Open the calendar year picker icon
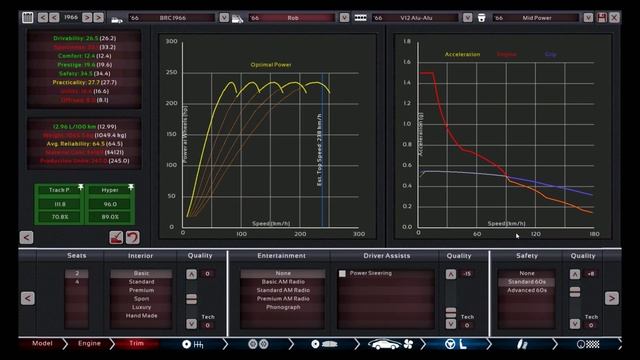Viewport: 640px width, 360px height. [27, 18]
